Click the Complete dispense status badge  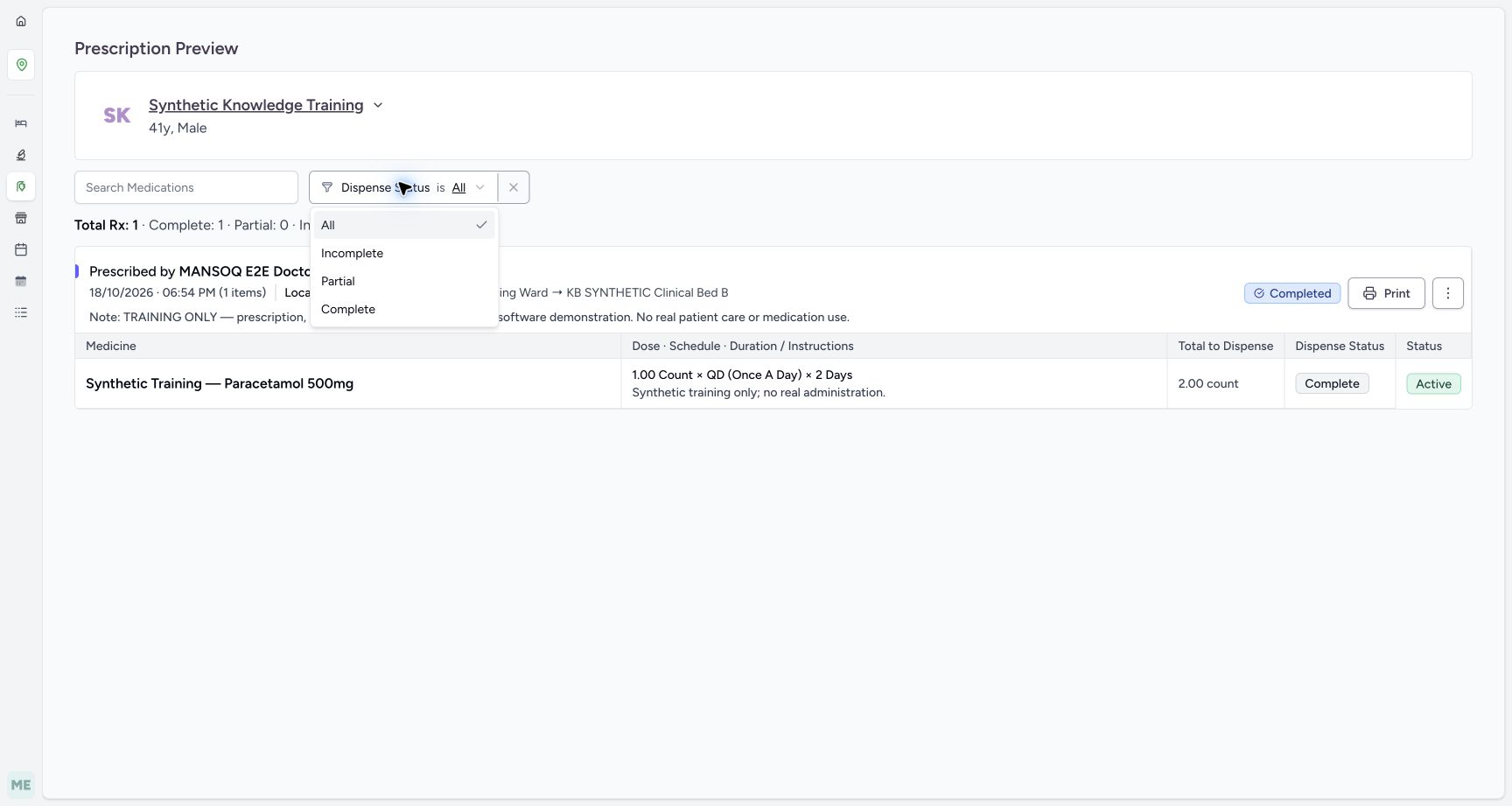(1332, 383)
